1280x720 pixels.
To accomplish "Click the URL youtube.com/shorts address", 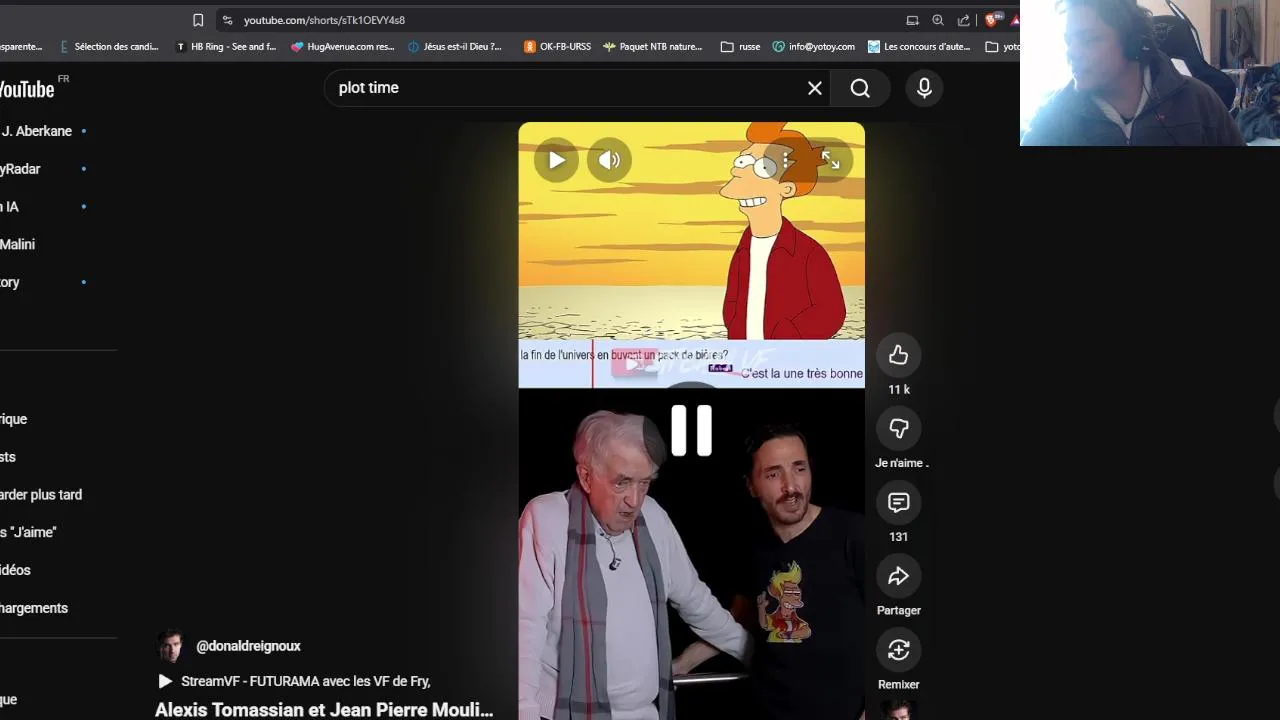I will (x=324, y=20).
